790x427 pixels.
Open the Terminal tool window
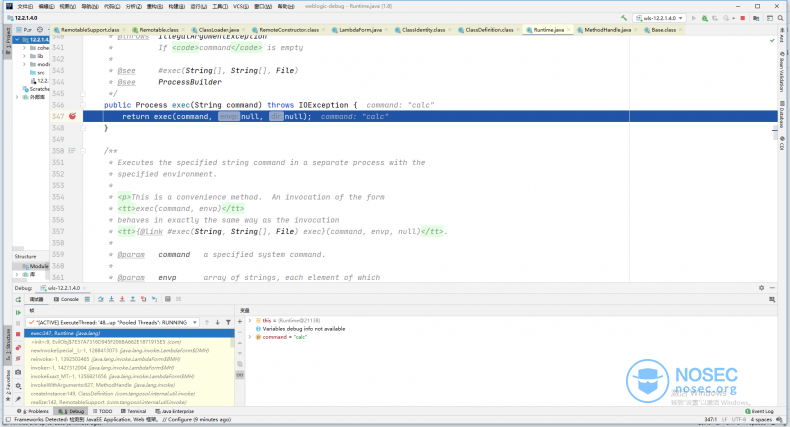pyautogui.click(x=133, y=411)
